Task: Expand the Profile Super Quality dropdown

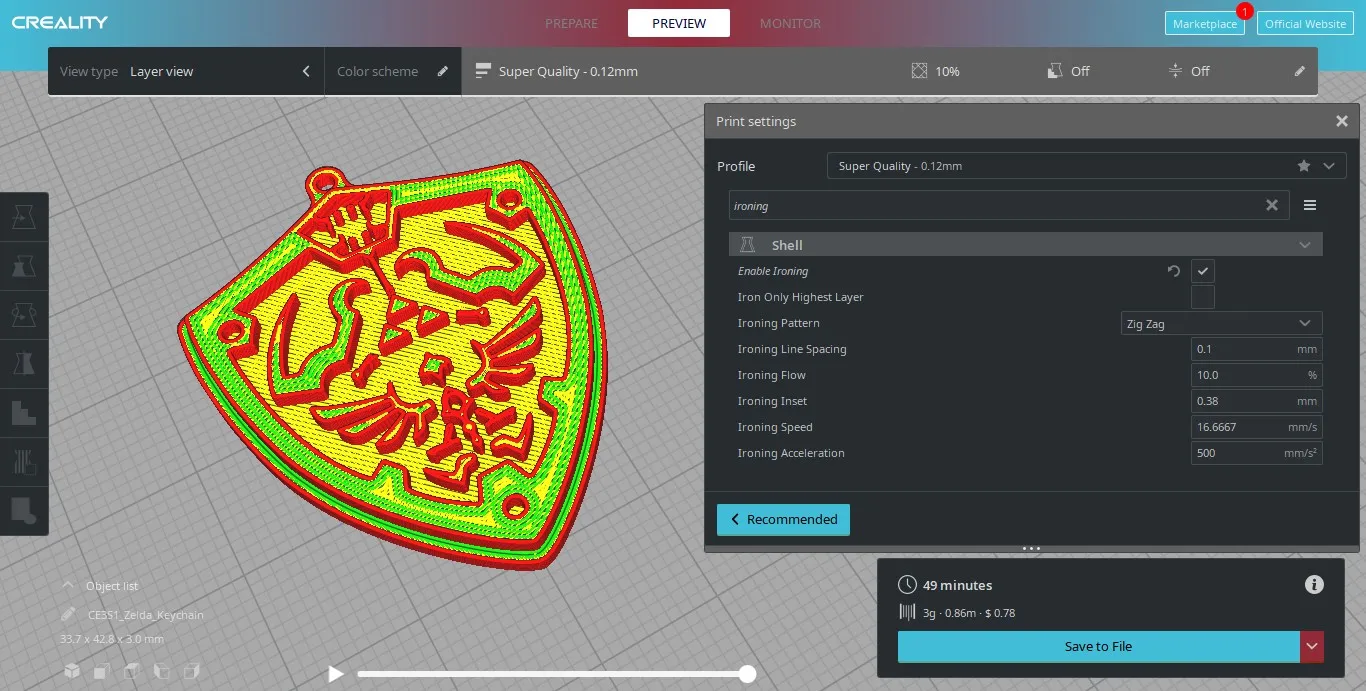Action: 1329,166
